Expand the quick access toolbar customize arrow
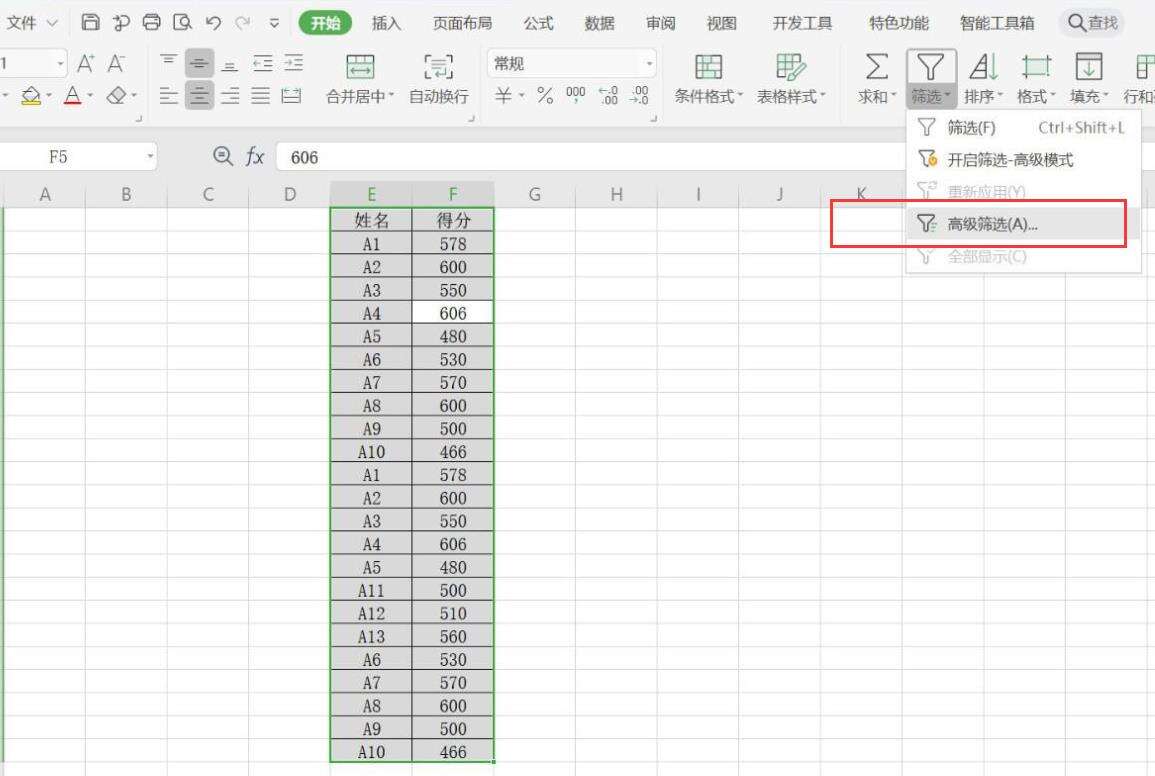This screenshot has height=776, width=1155. click(274, 23)
